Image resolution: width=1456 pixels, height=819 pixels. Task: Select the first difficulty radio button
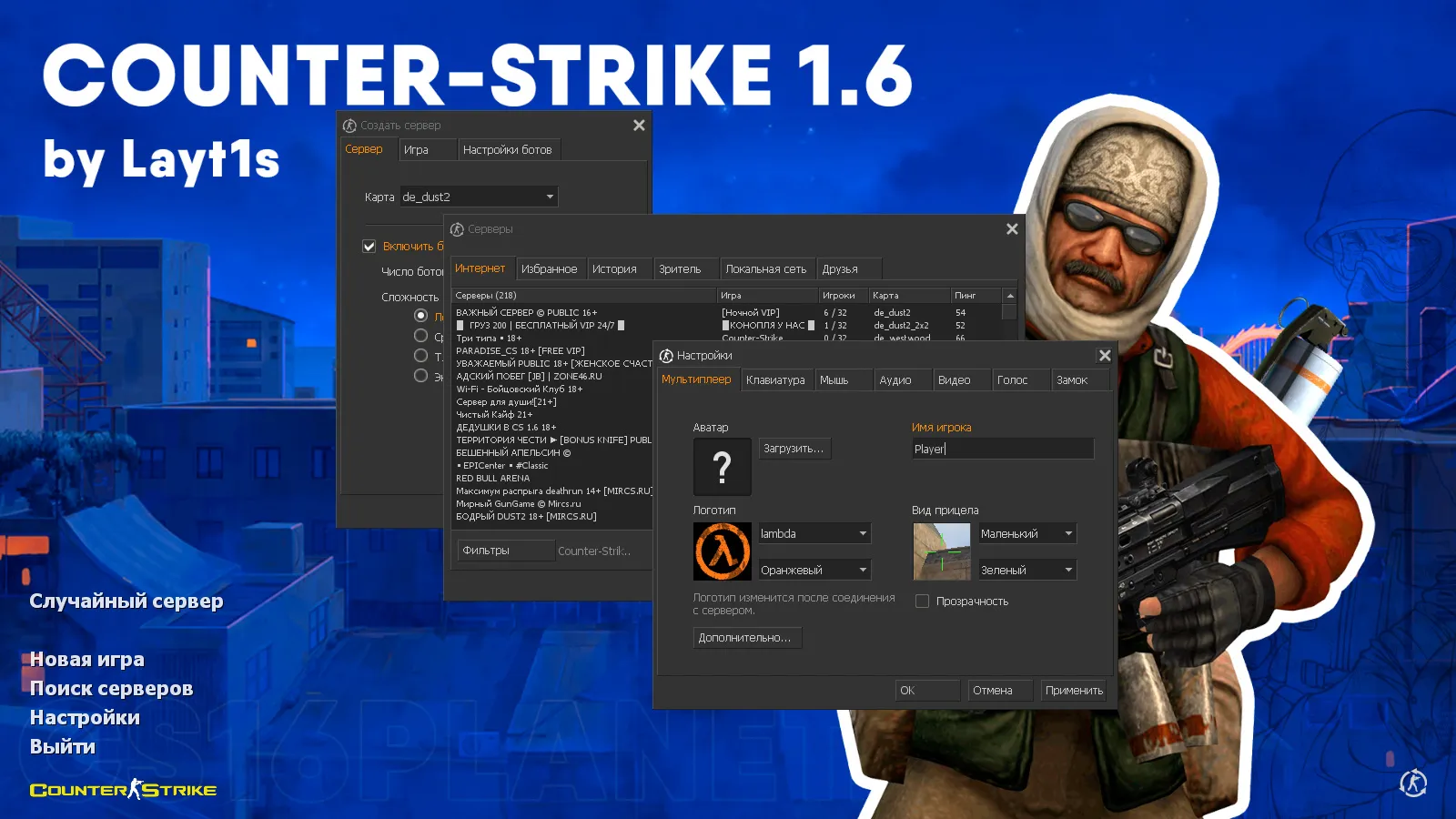420,316
